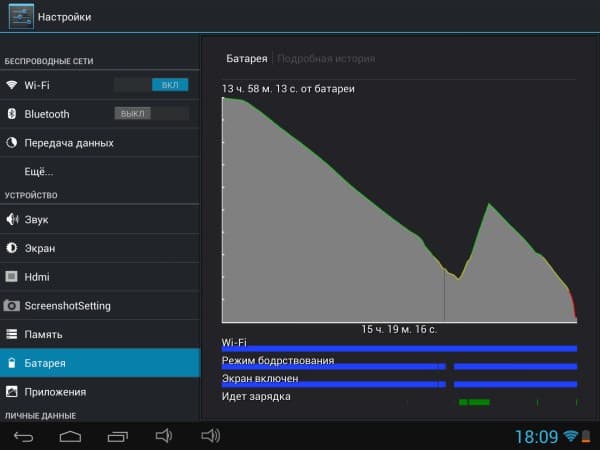Viewport: 600px width, 450px height.
Task: Tap the battery icon in Батарея row
Action: [x=12, y=363]
